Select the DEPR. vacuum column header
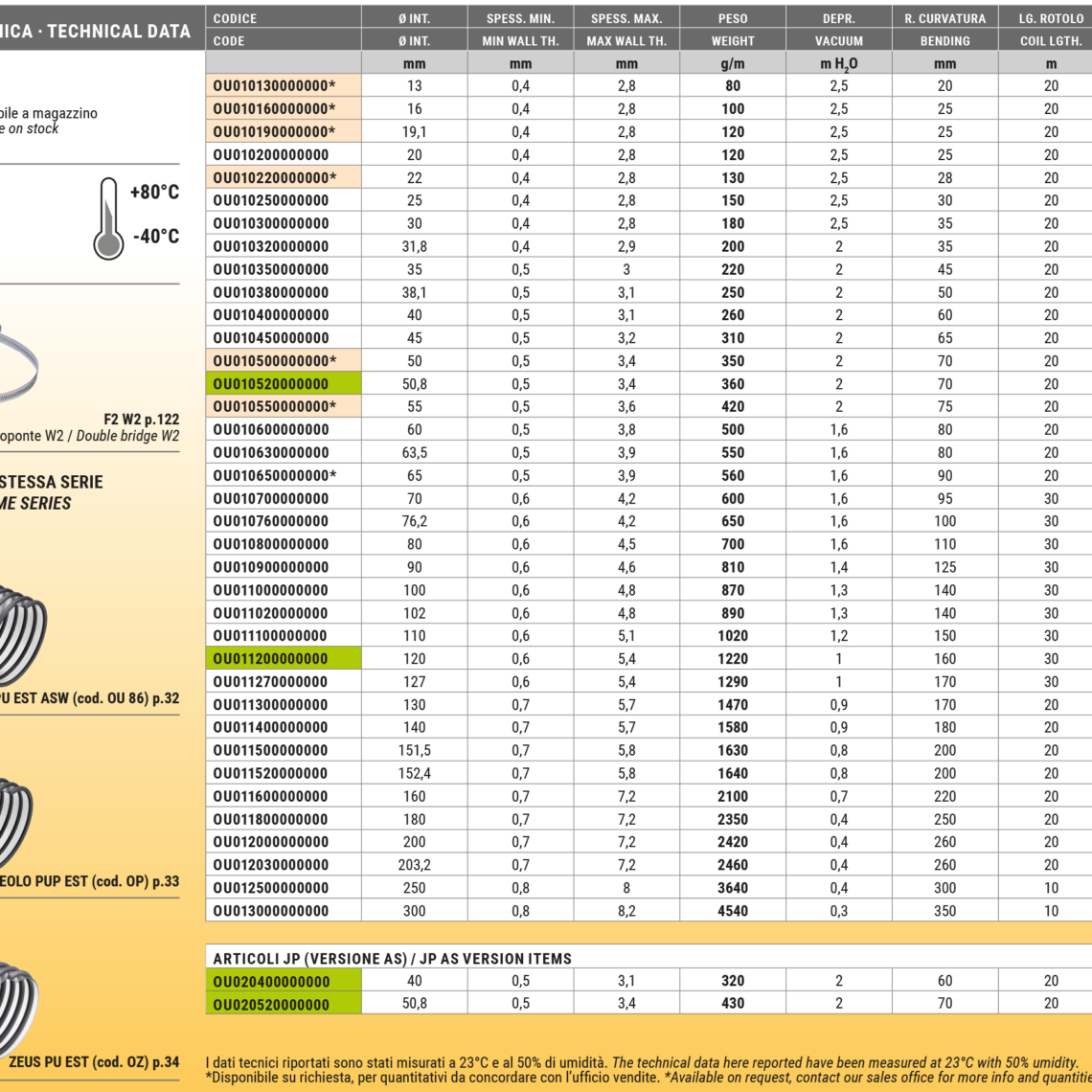The image size is (1092, 1092). tap(838, 18)
